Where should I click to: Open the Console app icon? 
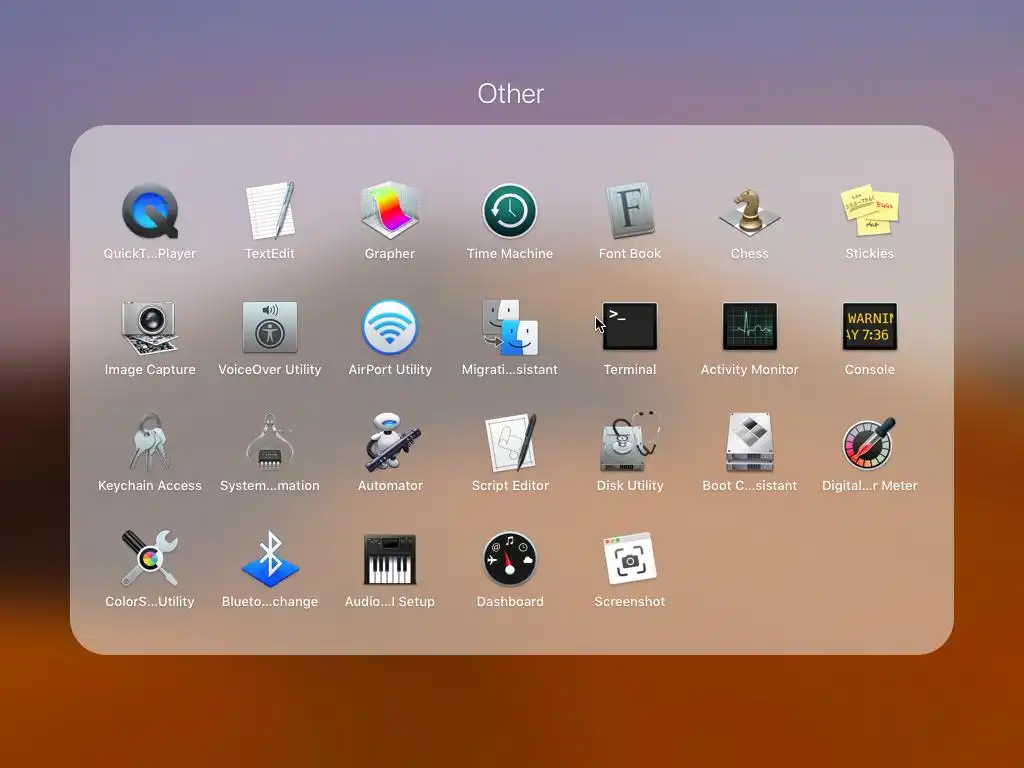pos(870,327)
